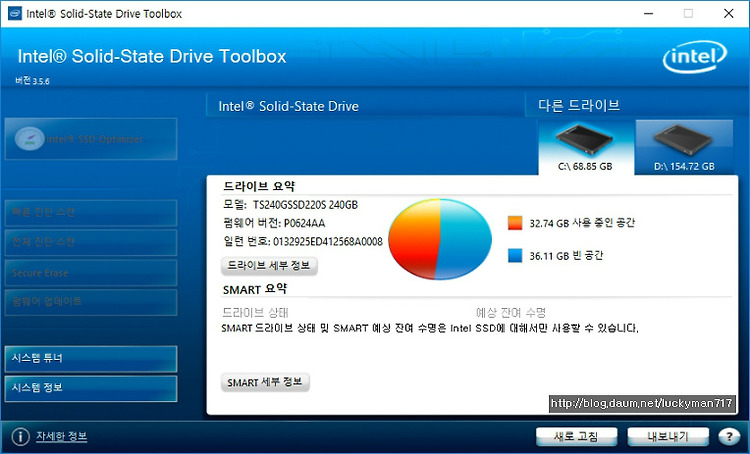This screenshot has height=454, width=750.
Task: Select the C:\ 68.85 GB drive icon
Action: (x=585, y=147)
